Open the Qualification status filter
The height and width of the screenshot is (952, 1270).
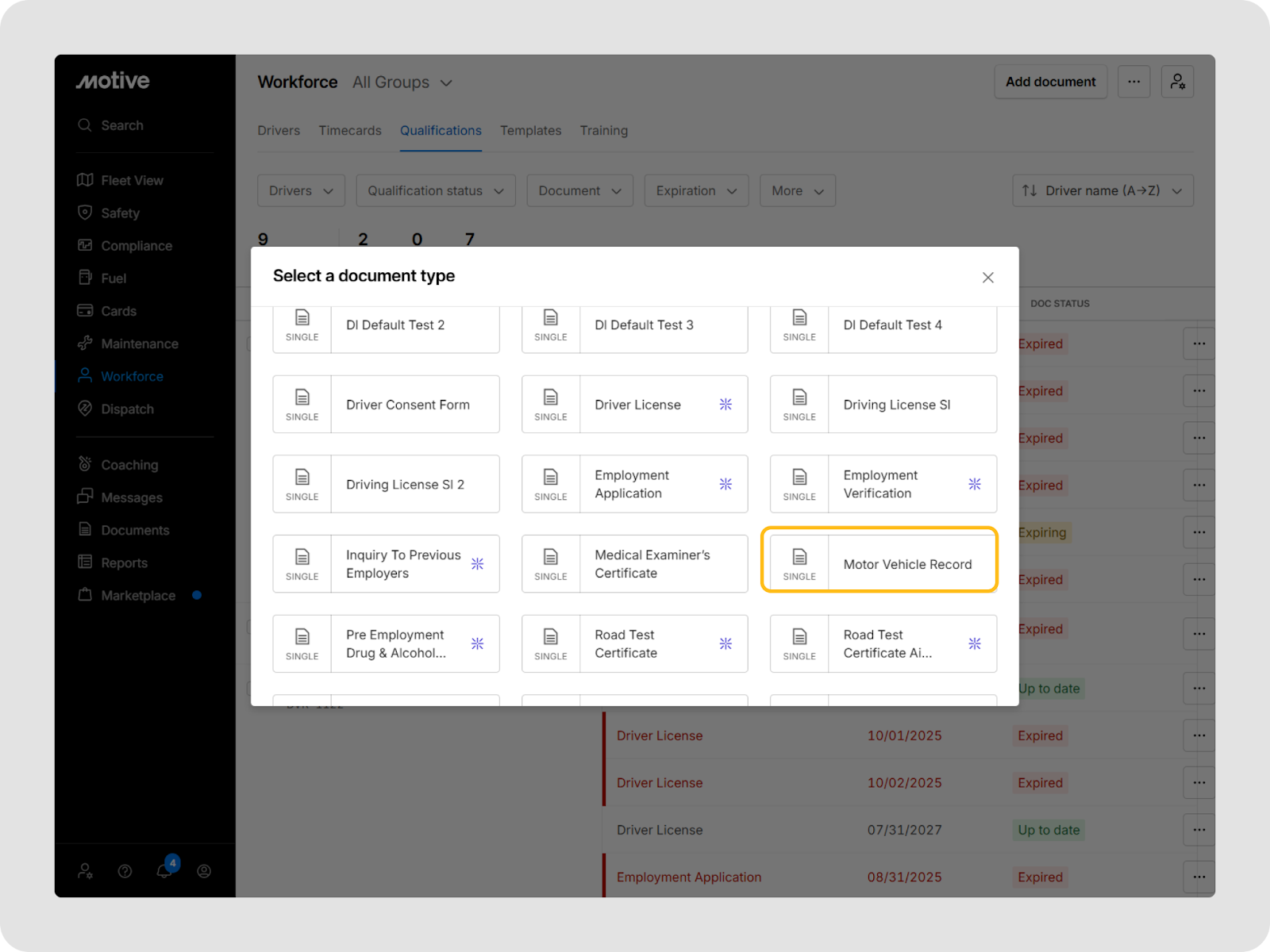pos(436,191)
